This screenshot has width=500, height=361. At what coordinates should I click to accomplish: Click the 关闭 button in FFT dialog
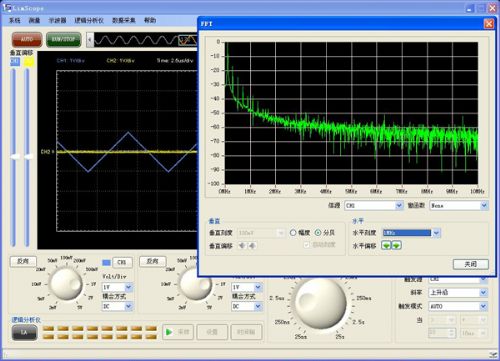(x=471, y=264)
